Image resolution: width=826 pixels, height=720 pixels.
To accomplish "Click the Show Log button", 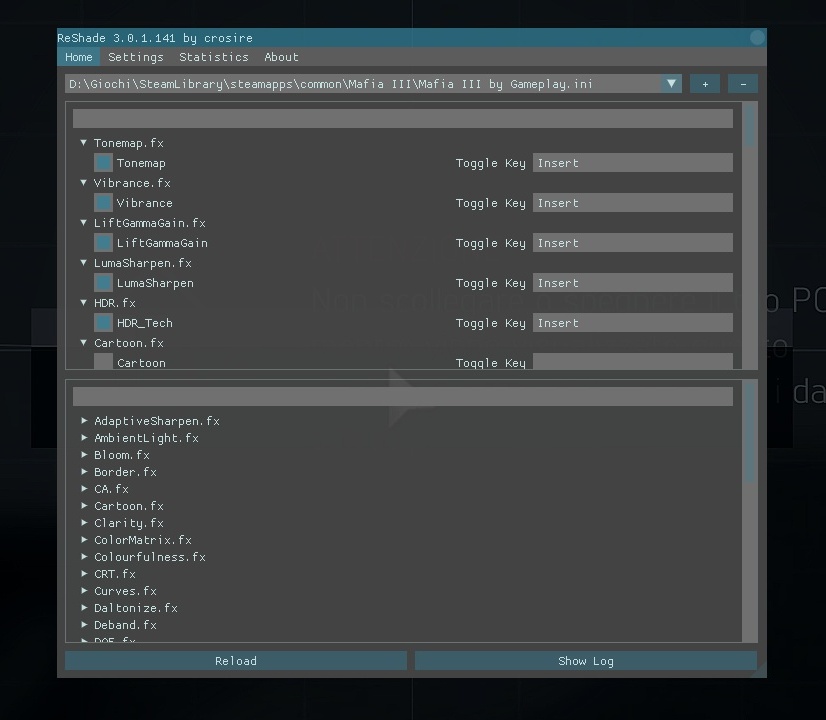I will 586,661.
